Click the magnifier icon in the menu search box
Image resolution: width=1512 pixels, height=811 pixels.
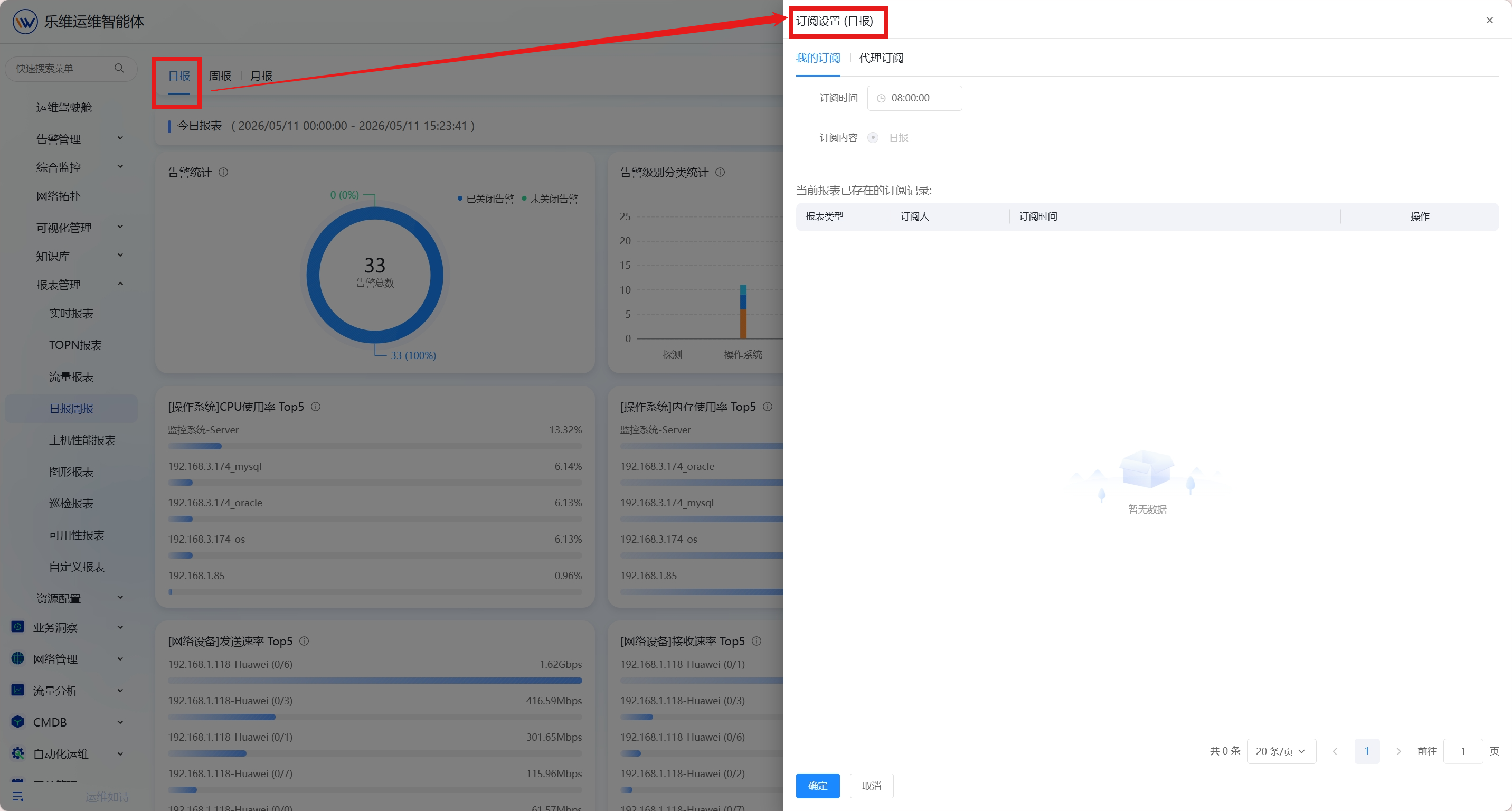click(119, 68)
